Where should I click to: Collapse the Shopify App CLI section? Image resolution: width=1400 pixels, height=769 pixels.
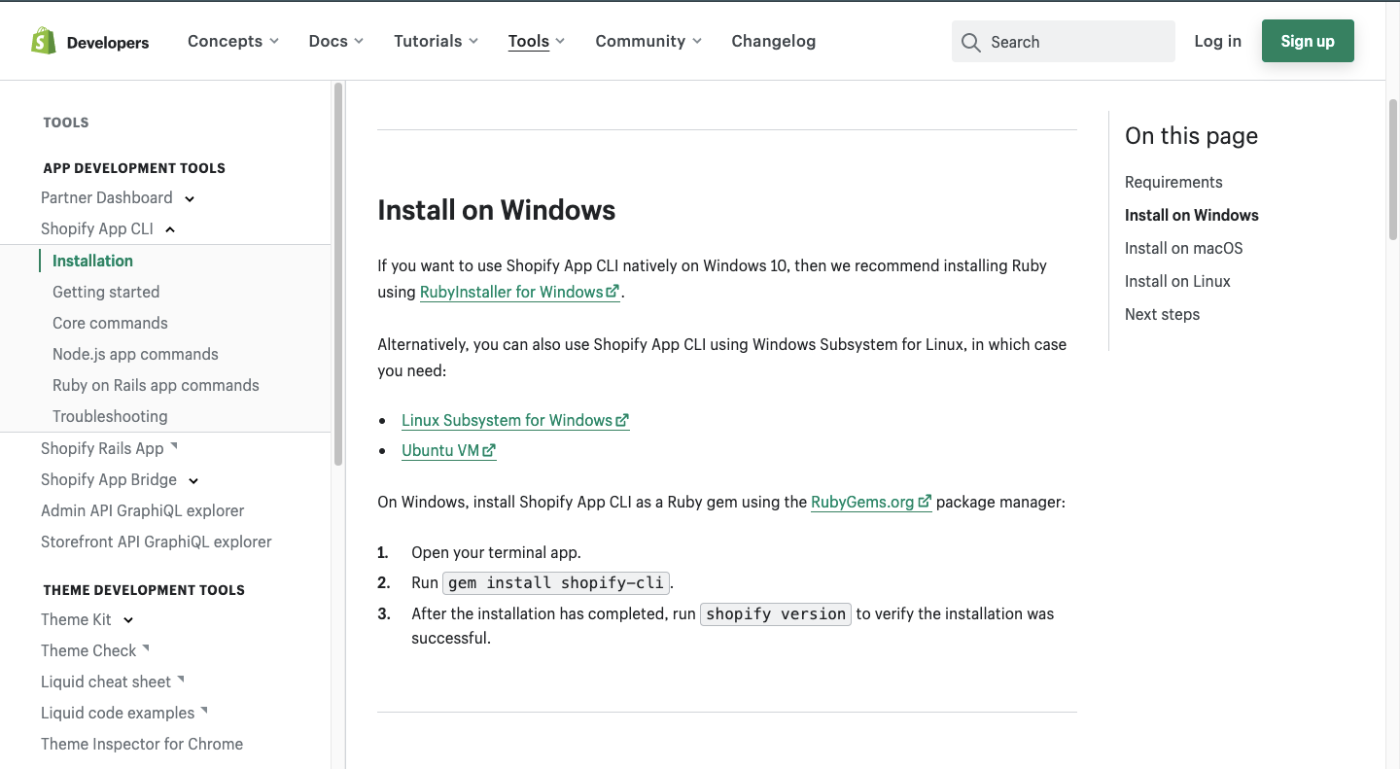(170, 230)
